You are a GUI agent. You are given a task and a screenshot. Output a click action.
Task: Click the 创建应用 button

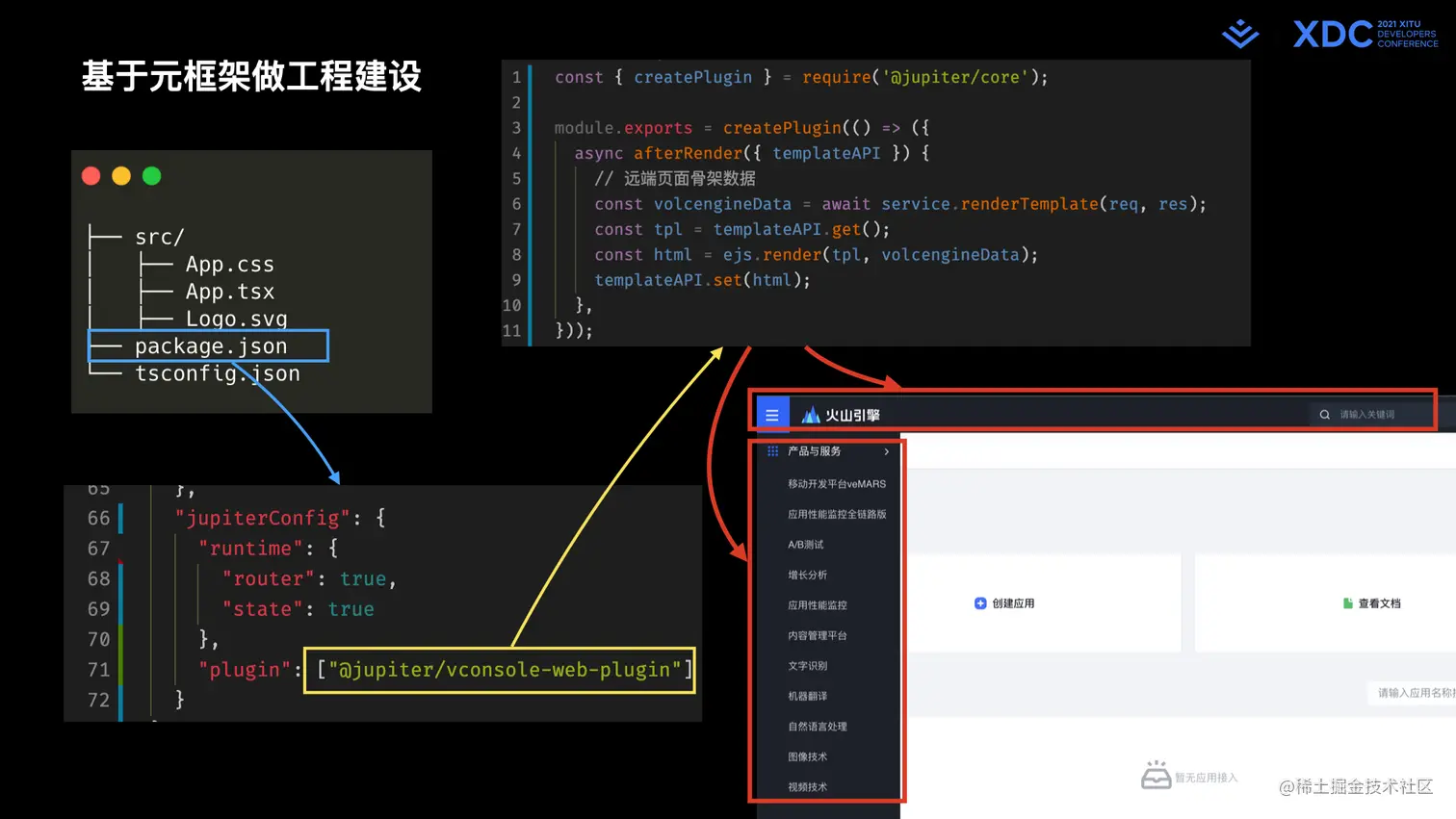pos(1004,603)
